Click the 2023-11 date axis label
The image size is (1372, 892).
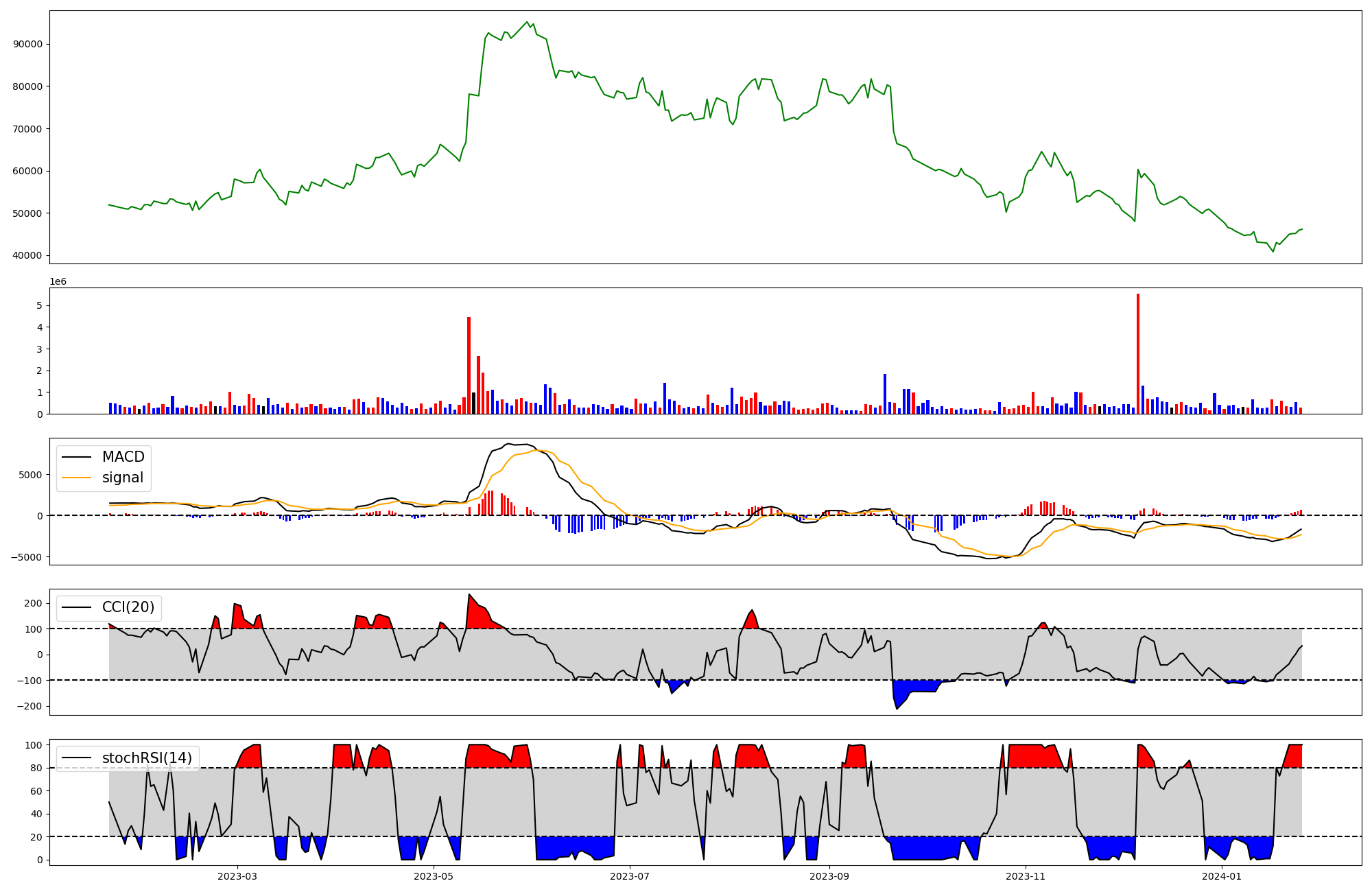1026,876
